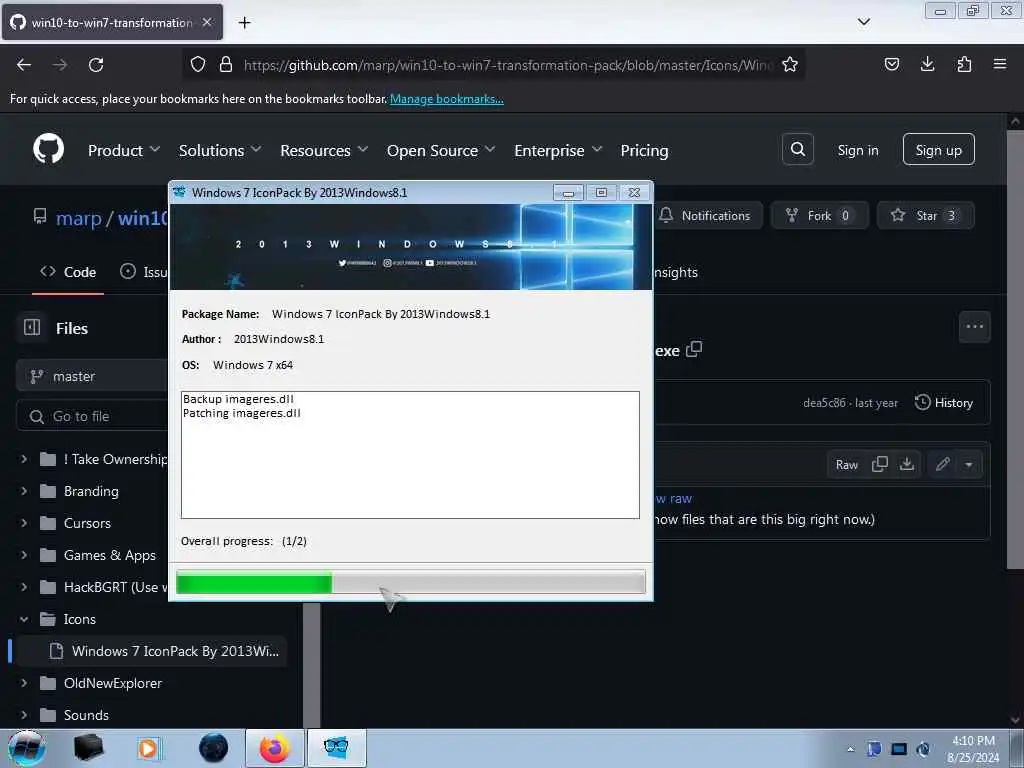Expand the Sounds folder chevron
The image size is (1024, 768).
(24, 715)
